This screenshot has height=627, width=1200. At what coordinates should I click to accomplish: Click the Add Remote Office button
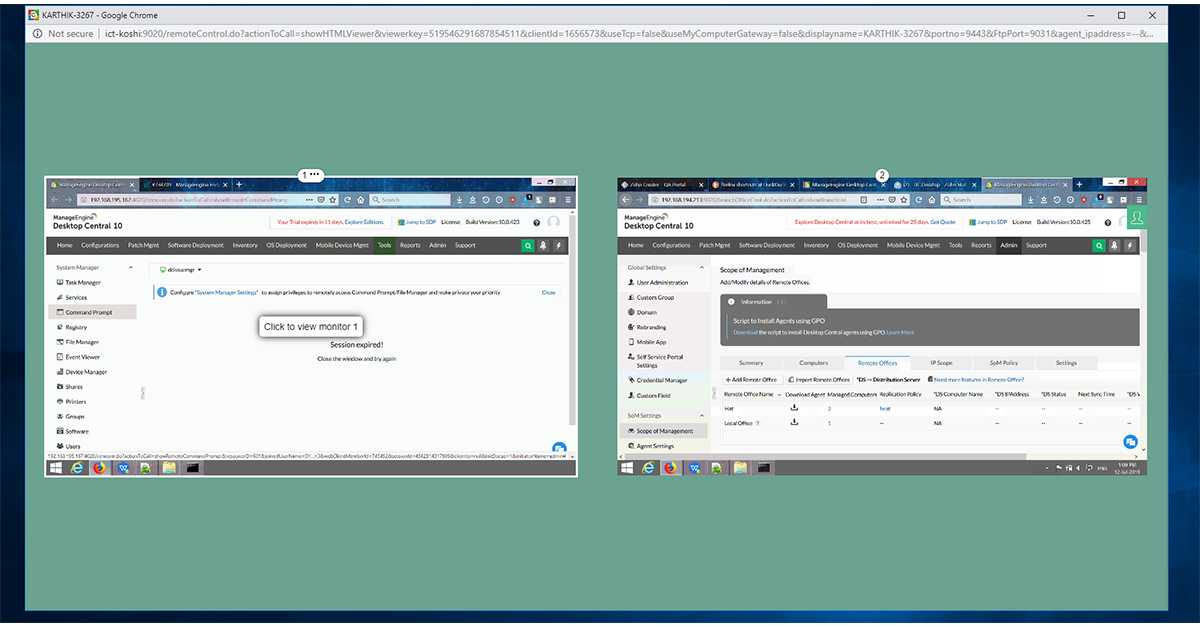(753, 379)
